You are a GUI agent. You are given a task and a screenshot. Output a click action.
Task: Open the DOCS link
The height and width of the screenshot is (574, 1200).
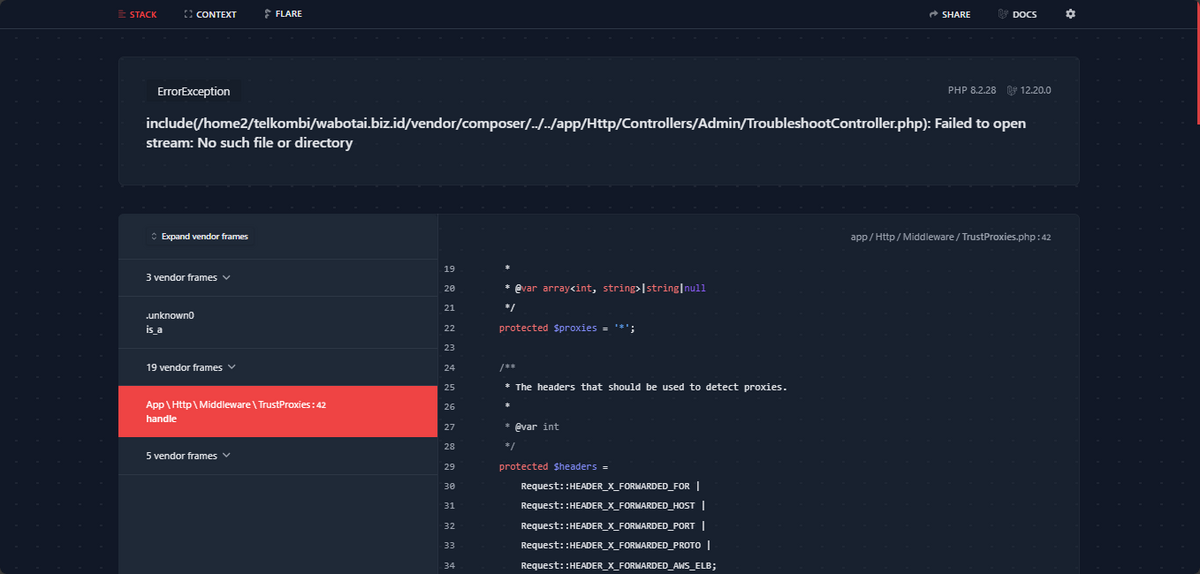pos(1018,14)
